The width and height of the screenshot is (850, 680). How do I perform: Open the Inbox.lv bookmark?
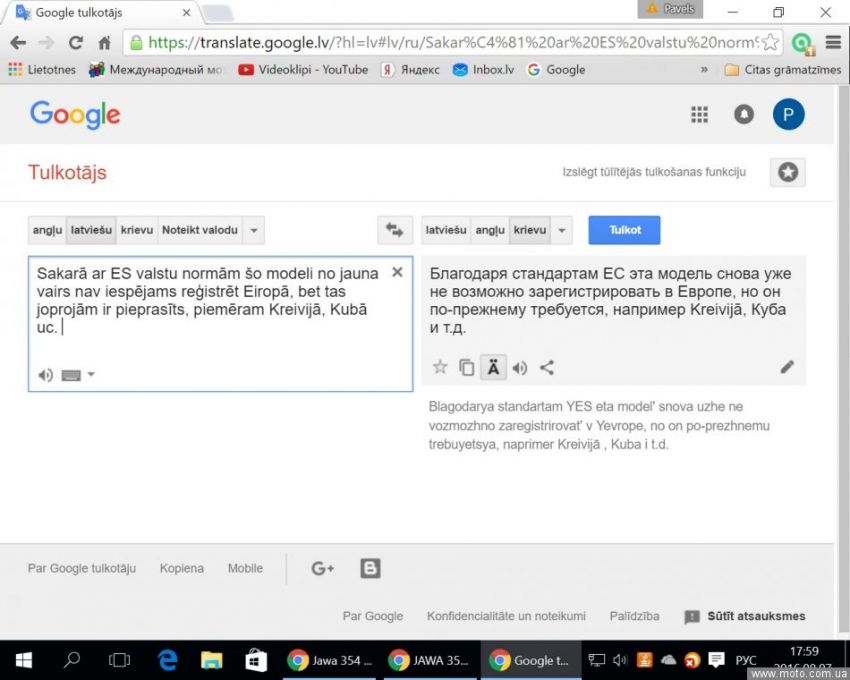pyautogui.click(x=484, y=69)
